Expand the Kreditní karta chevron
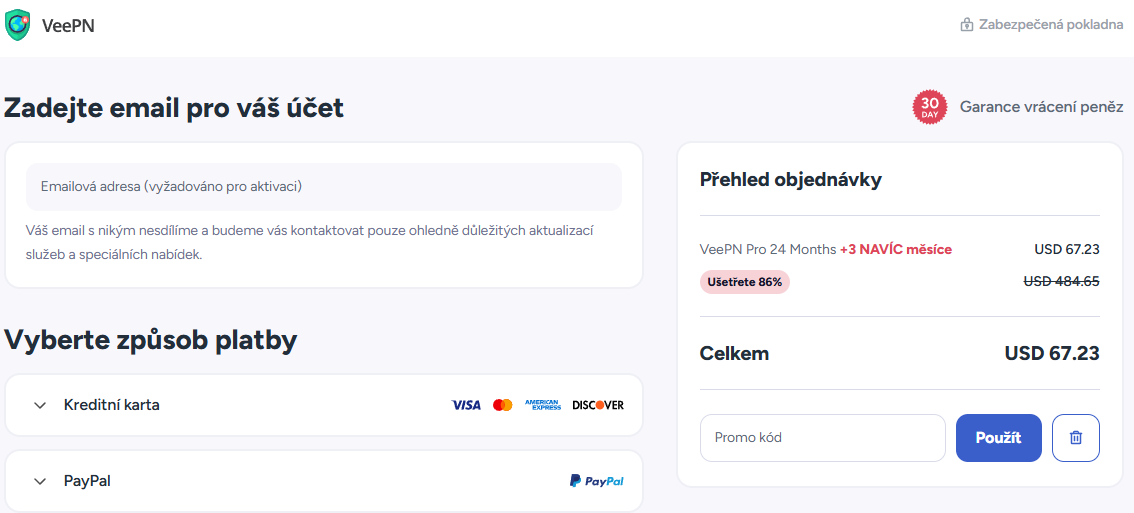Image resolution: width=1134 pixels, height=513 pixels. coord(40,405)
